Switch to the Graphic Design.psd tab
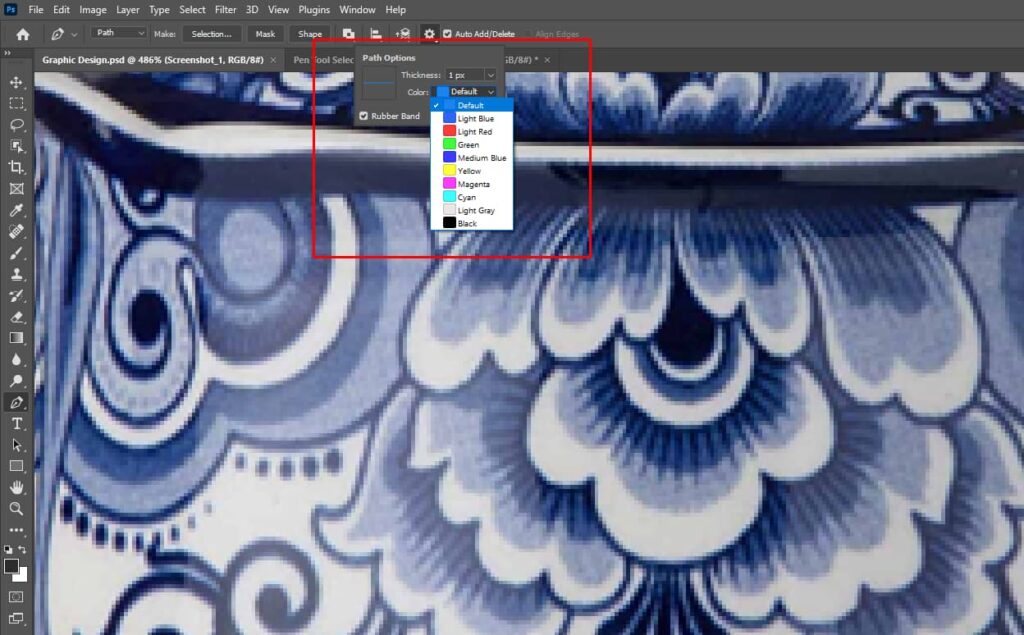Image resolution: width=1024 pixels, height=635 pixels. [153, 59]
